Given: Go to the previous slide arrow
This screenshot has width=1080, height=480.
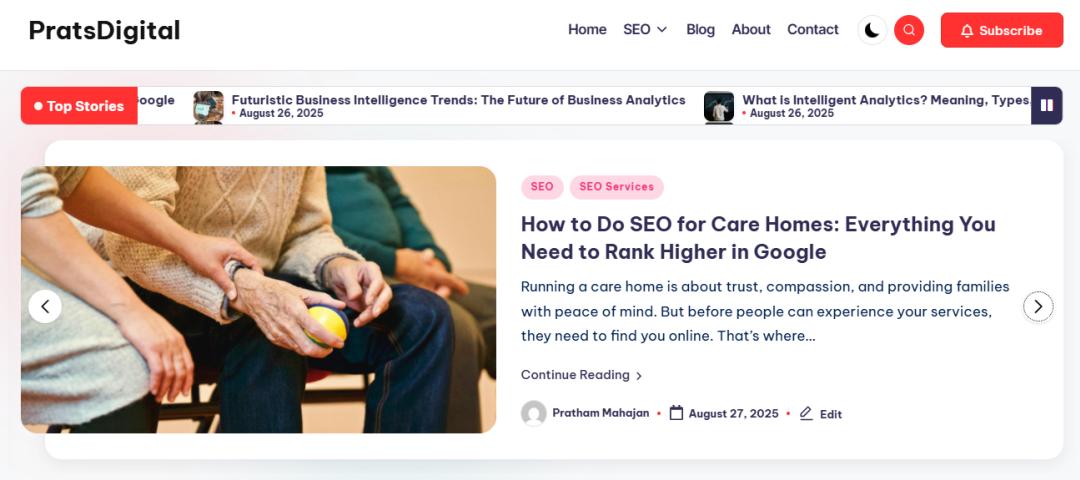Looking at the screenshot, I should (x=45, y=306).
